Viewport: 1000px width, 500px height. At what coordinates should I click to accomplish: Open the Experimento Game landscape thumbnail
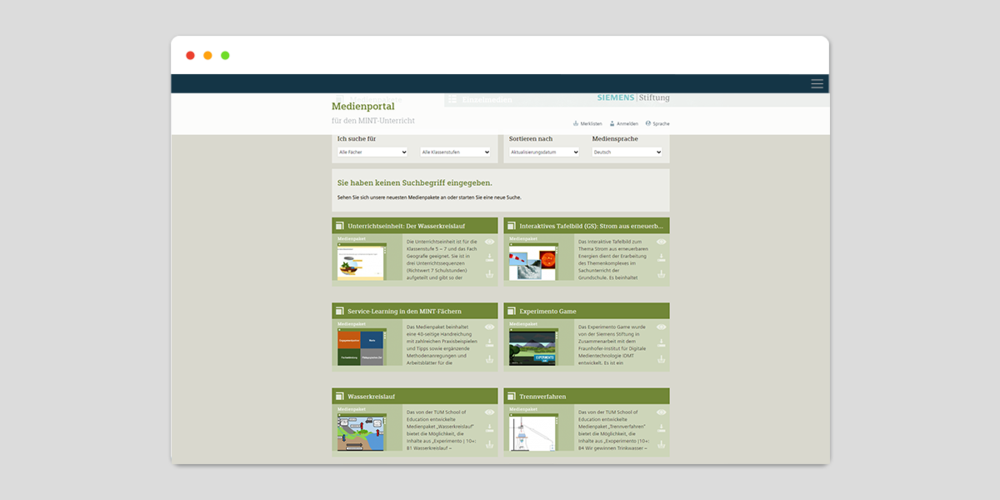point(533,347)
